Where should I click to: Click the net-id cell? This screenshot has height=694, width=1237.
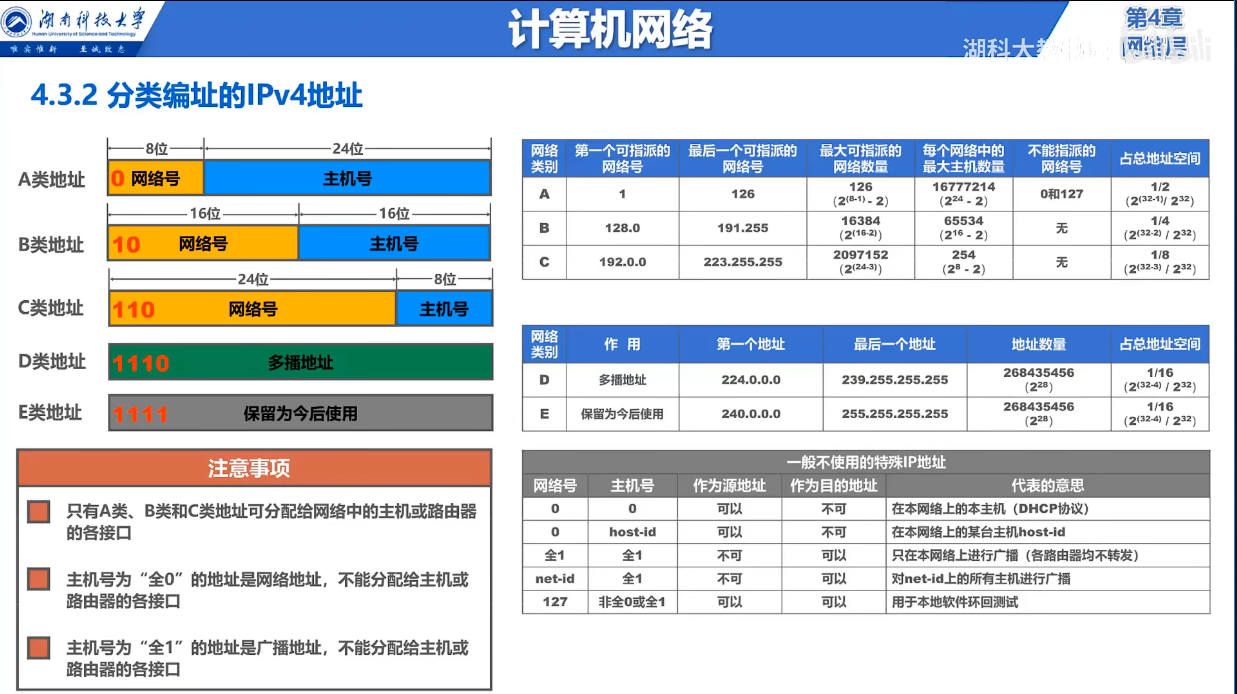coord(555,578)
